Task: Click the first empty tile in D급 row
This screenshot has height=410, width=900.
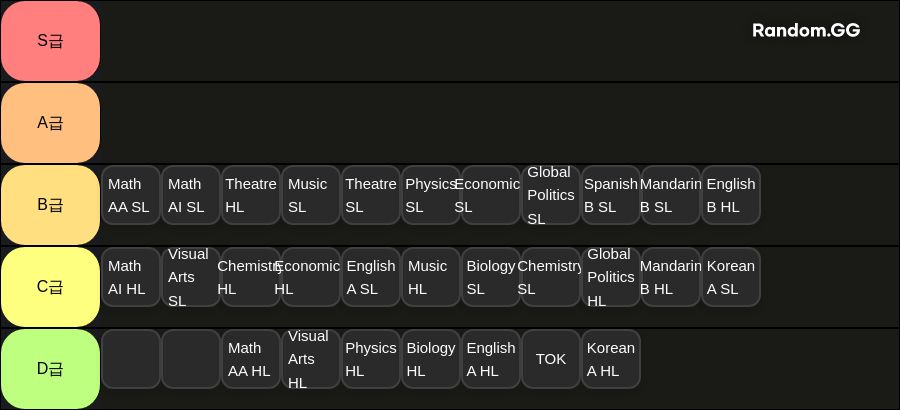Action: point(131,359)
